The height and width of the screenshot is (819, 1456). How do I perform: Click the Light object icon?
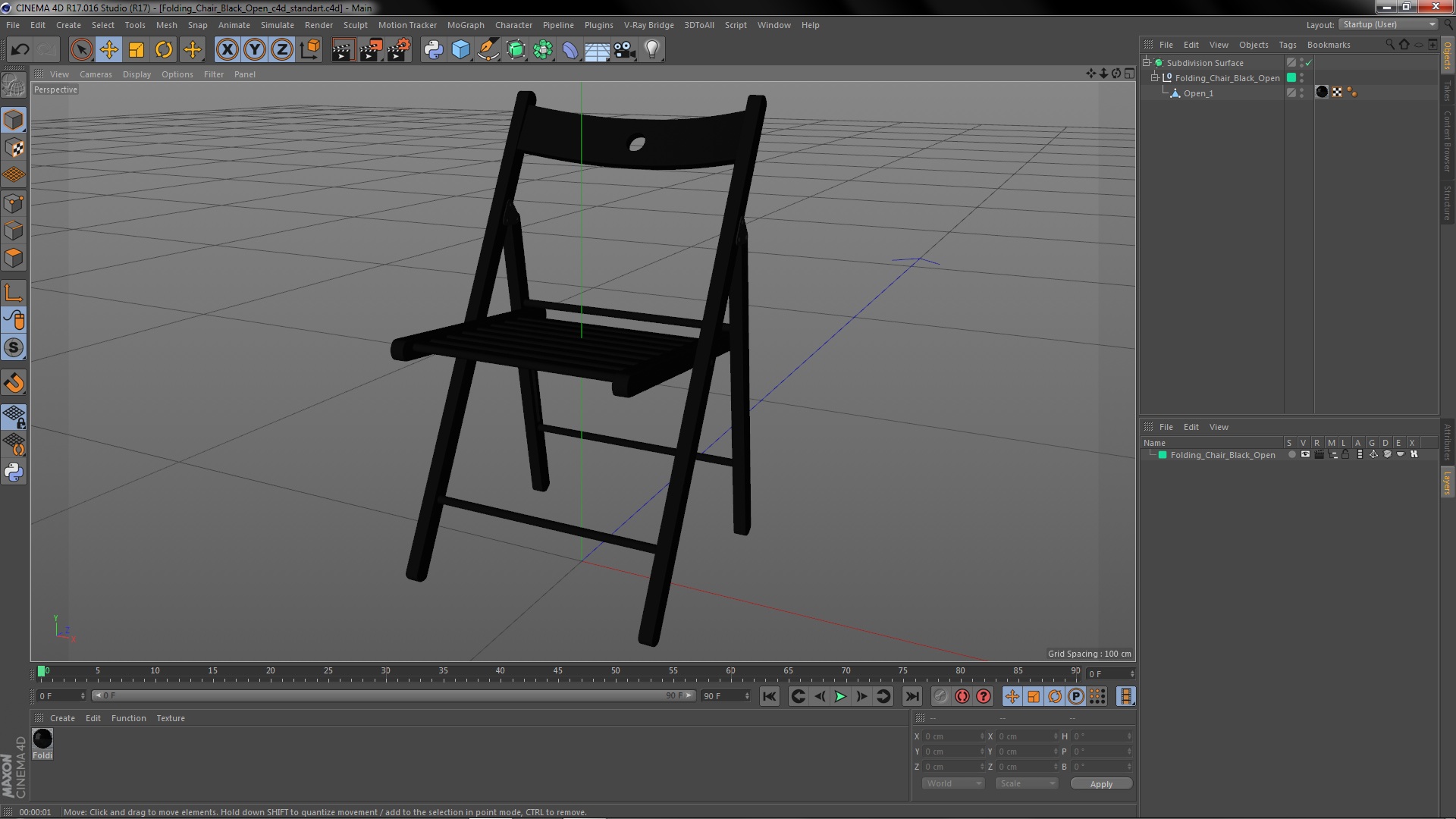pos(651,50)
